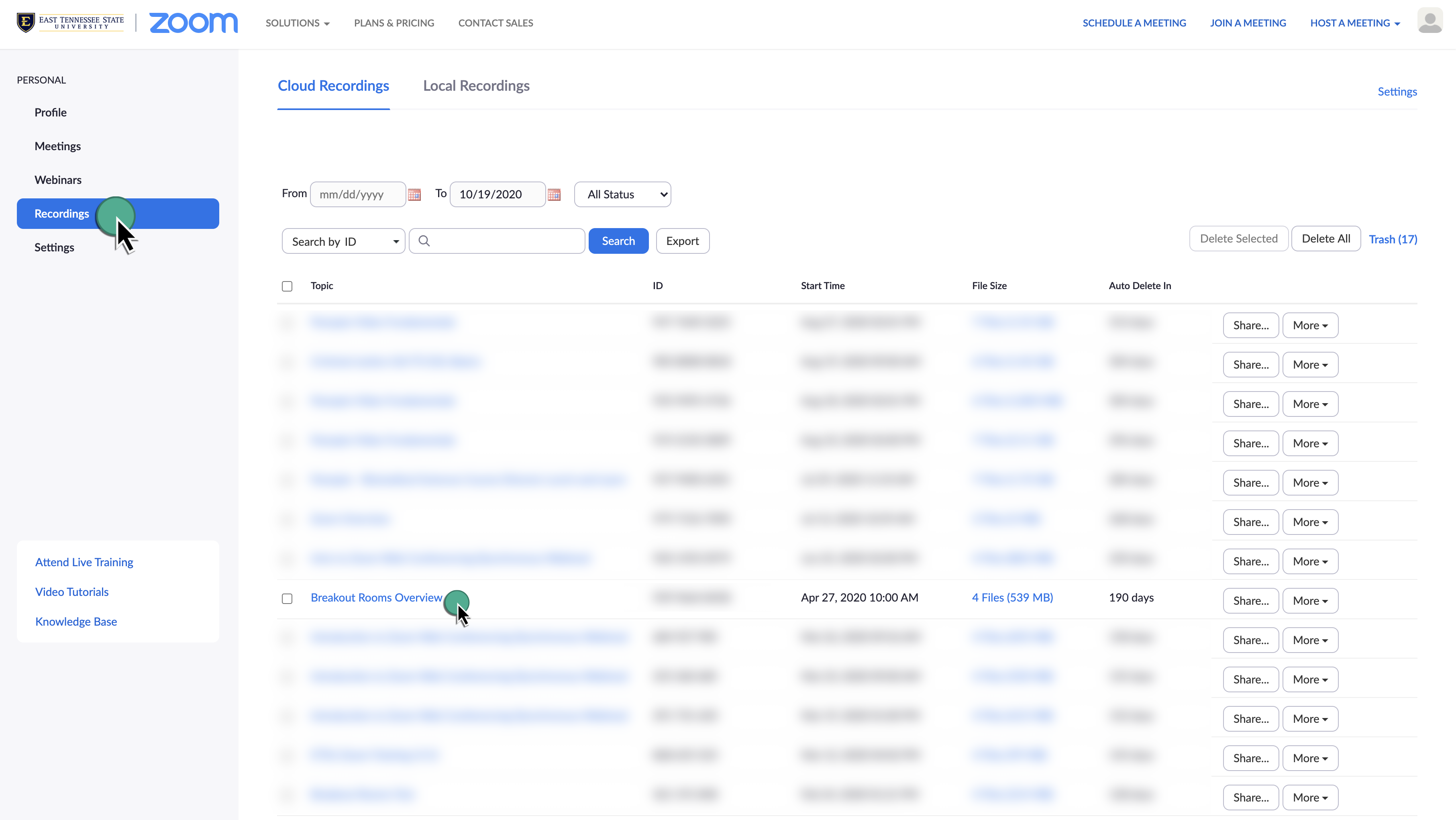Open the From date calendar icon
1456x820 pixels.
414,195
